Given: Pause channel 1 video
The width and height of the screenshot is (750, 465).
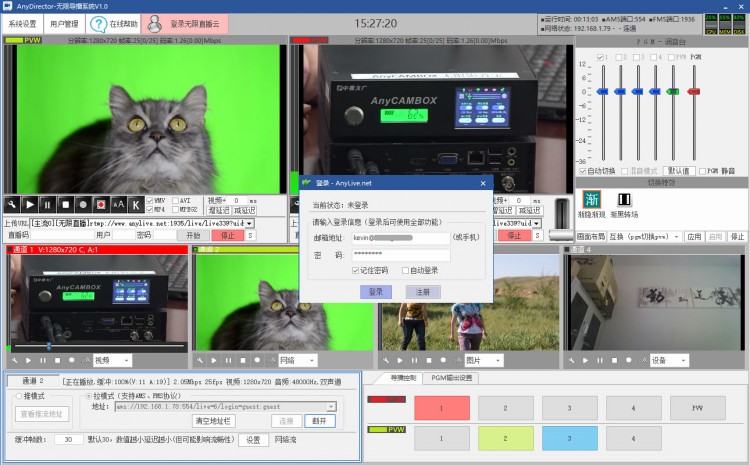Looking at the screenshot, I should (43, 360).
